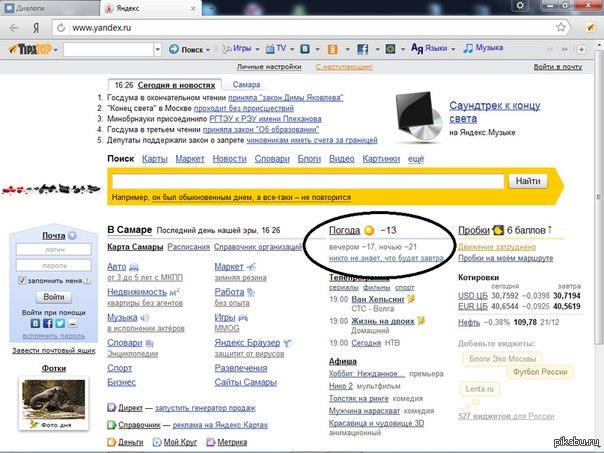Expand the Игры dropdown arrow
The image size is (604, 453).
(x=257, y=50)
